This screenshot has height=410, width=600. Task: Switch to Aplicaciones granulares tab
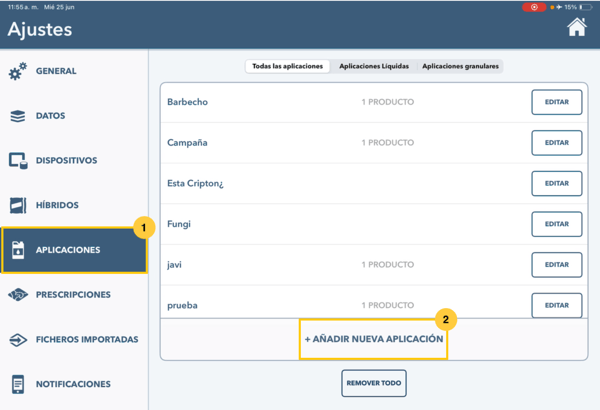(460, 66)
